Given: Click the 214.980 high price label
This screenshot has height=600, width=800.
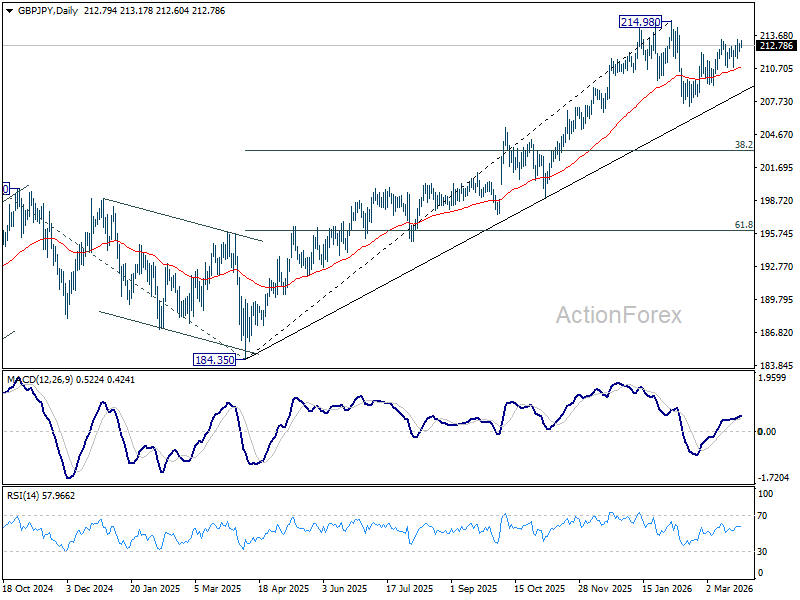Looking at the screenshot, I should (640, 22).
